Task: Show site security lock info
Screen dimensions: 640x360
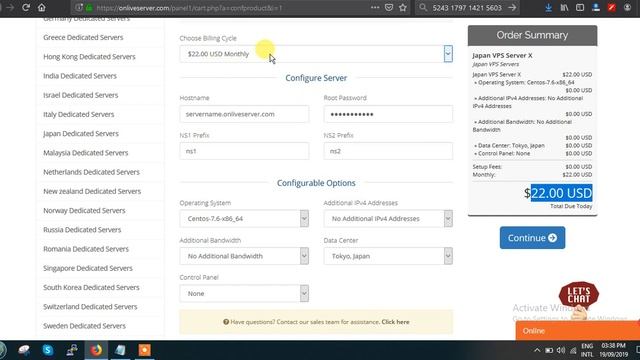Action: 89,7
